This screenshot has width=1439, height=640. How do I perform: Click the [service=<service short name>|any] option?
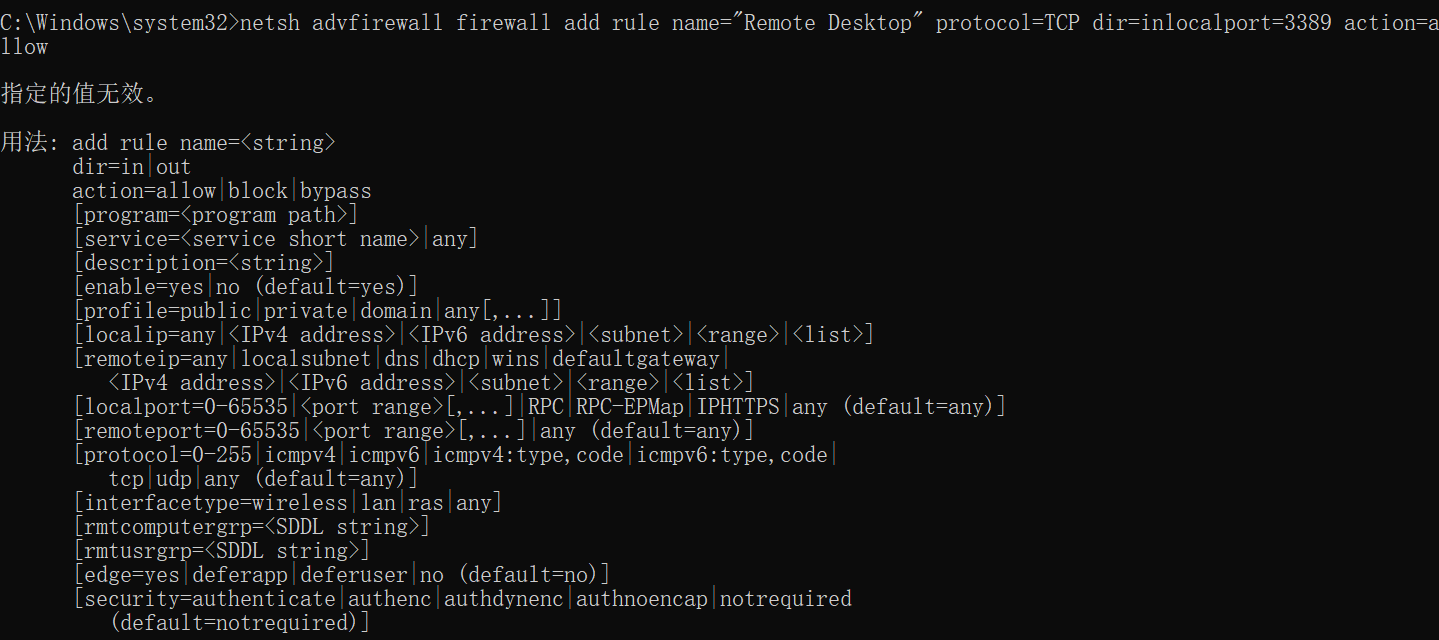276,239
